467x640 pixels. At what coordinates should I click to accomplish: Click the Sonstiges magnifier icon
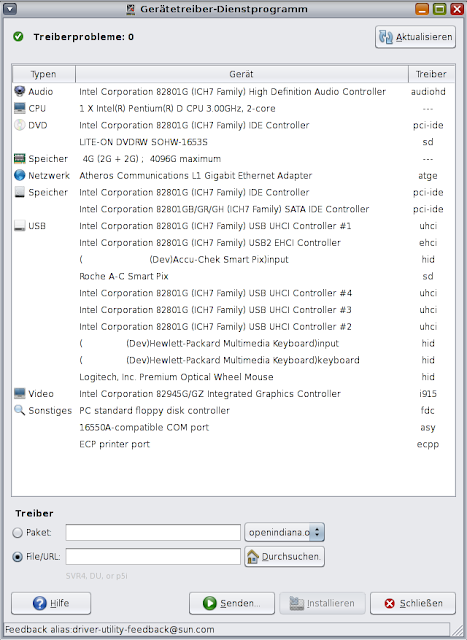(x=19, y=410)
